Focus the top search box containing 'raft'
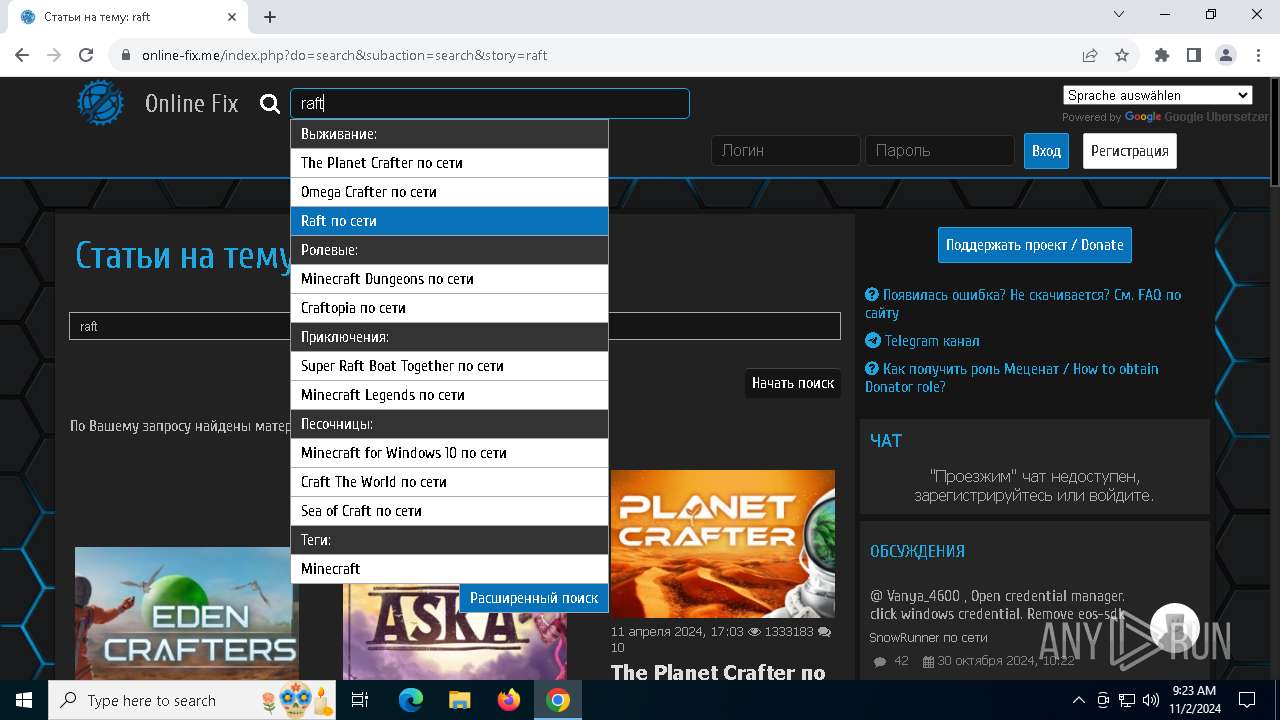The height and width of the screenshot is (720, 1280). (x=490, y=104)
